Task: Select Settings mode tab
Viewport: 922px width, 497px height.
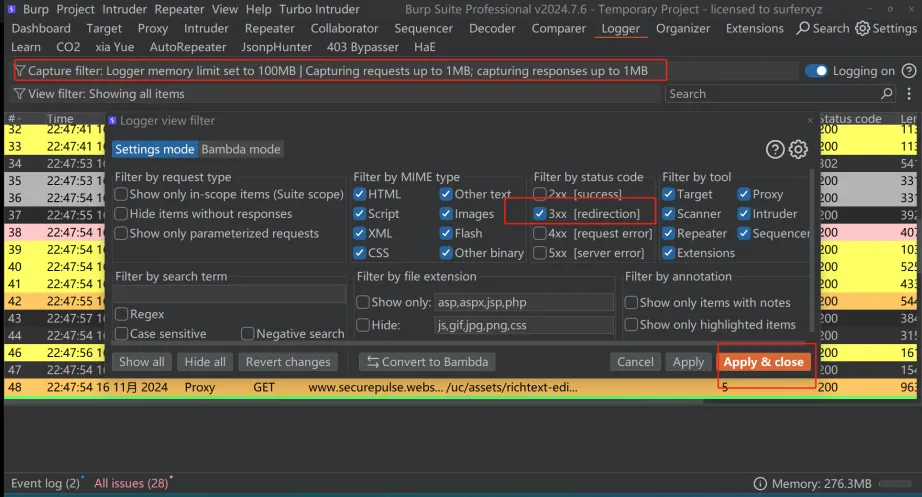Action: [155, 149]
